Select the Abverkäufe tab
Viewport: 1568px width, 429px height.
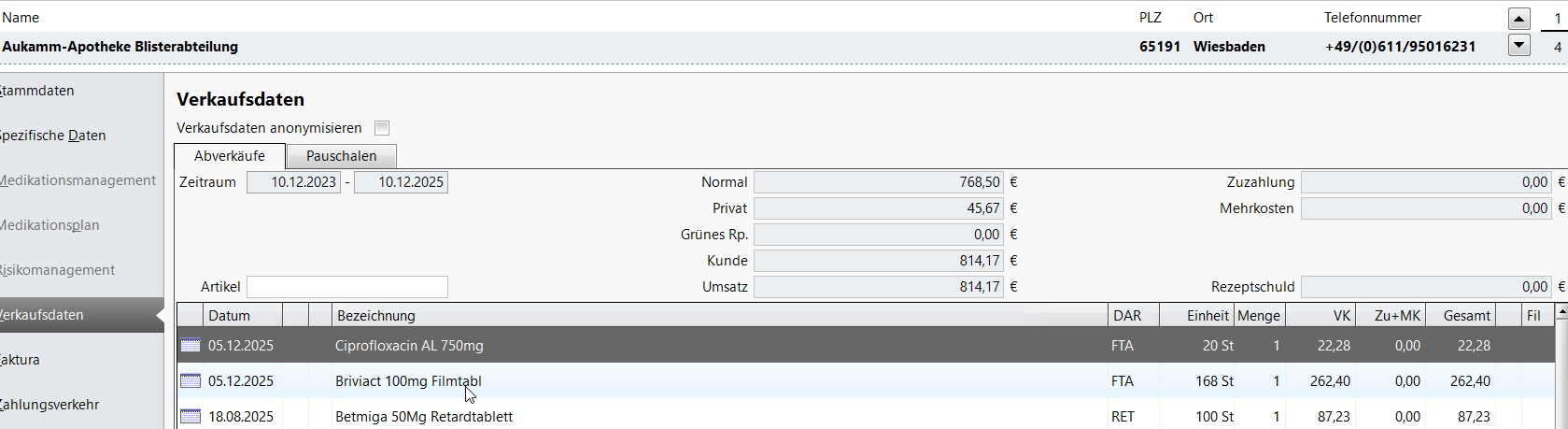tap(230, 156)
